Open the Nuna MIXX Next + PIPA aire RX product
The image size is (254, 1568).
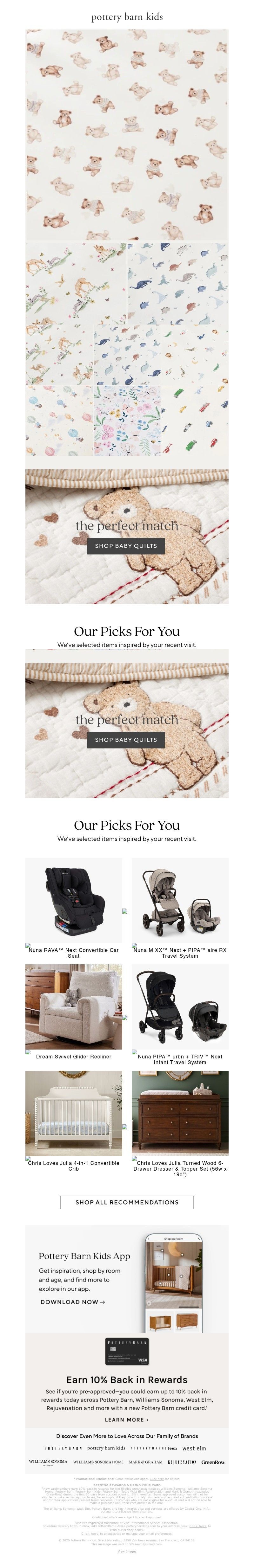point(180,900)
